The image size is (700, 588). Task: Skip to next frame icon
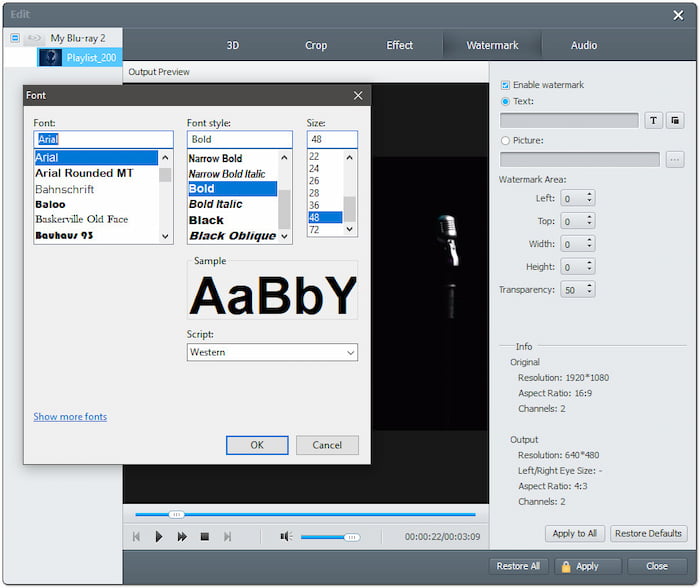tap(228, 537)
